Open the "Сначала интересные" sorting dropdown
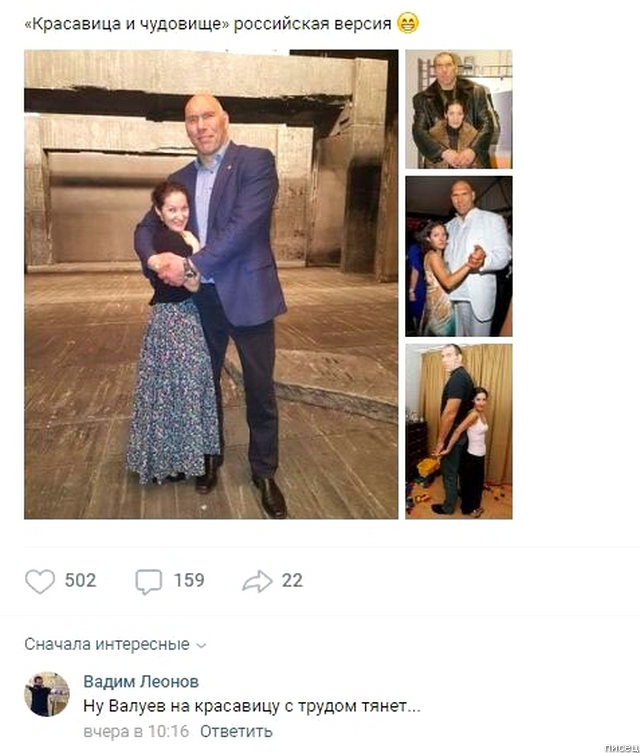 (106, 644)
